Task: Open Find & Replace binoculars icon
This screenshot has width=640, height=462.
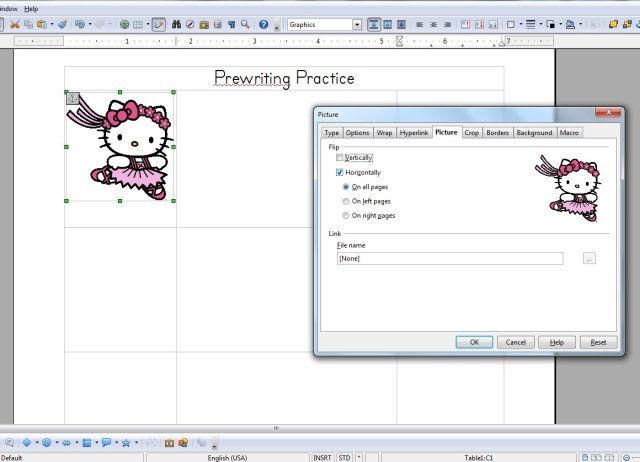Action: (x=176, y=24)
